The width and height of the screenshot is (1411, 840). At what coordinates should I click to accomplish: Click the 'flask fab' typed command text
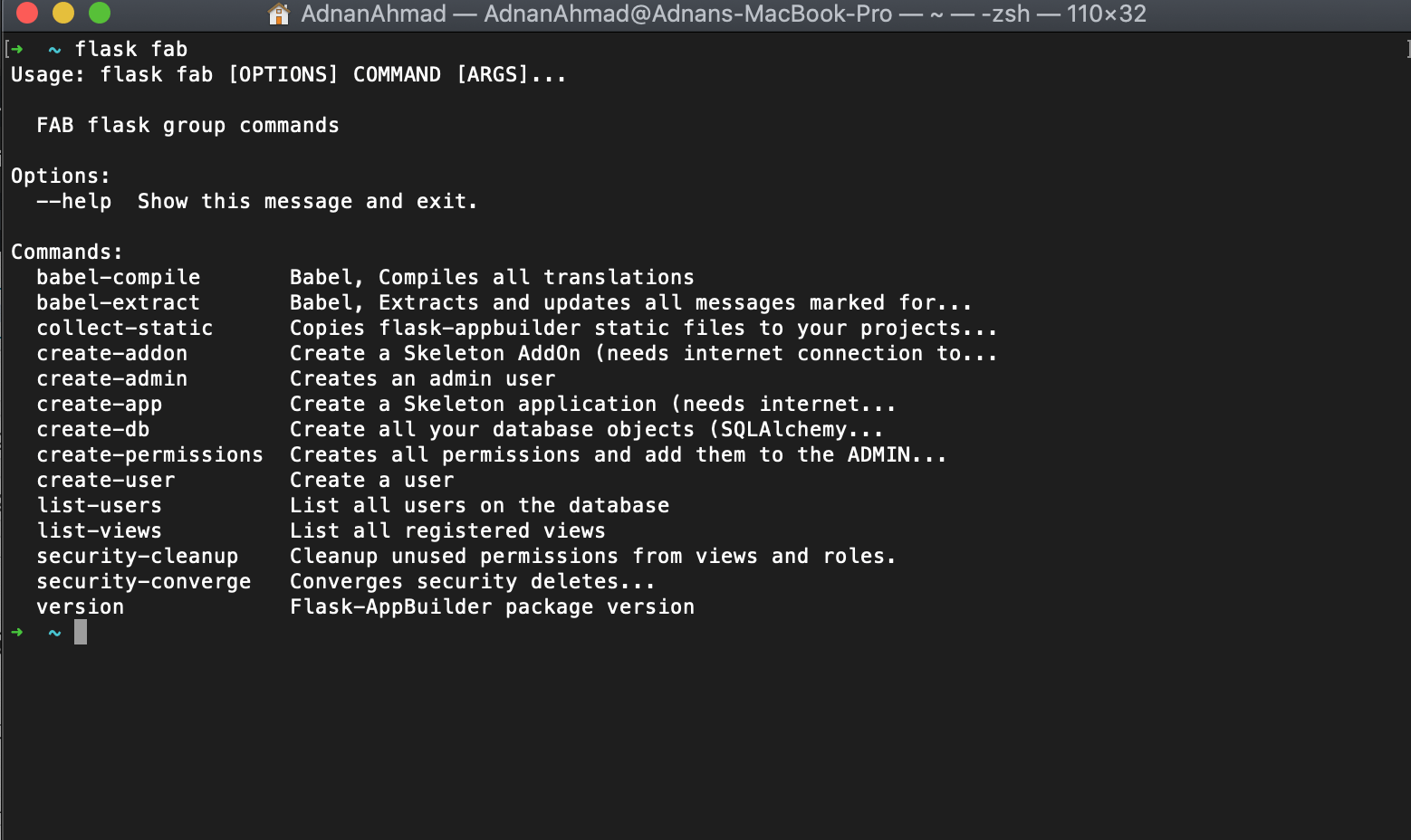(x=131, y=49)
